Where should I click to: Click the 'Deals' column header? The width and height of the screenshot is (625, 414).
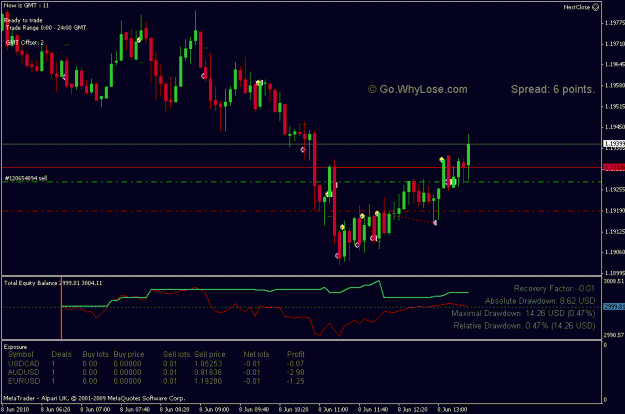[61, 354]
